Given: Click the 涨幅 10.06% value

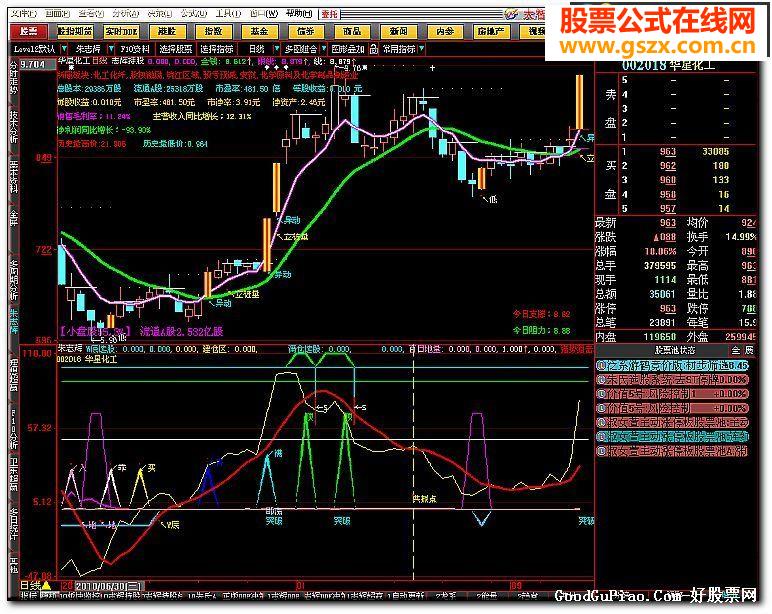Looking at the screenshot, I should 661,252.
